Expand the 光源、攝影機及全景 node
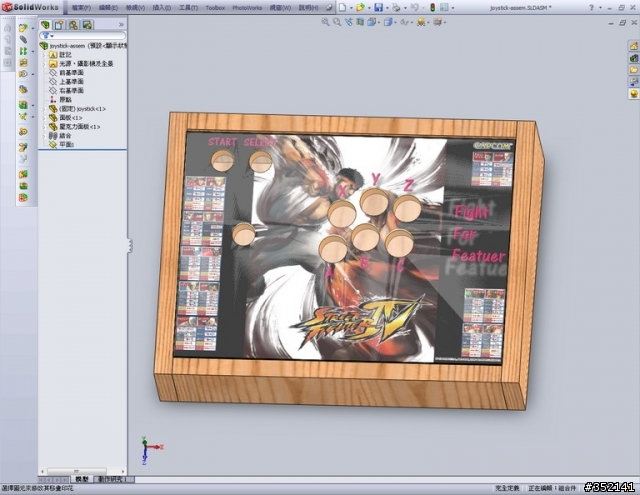The width and height of the screenshot is (640, 495). pos(44,64)
